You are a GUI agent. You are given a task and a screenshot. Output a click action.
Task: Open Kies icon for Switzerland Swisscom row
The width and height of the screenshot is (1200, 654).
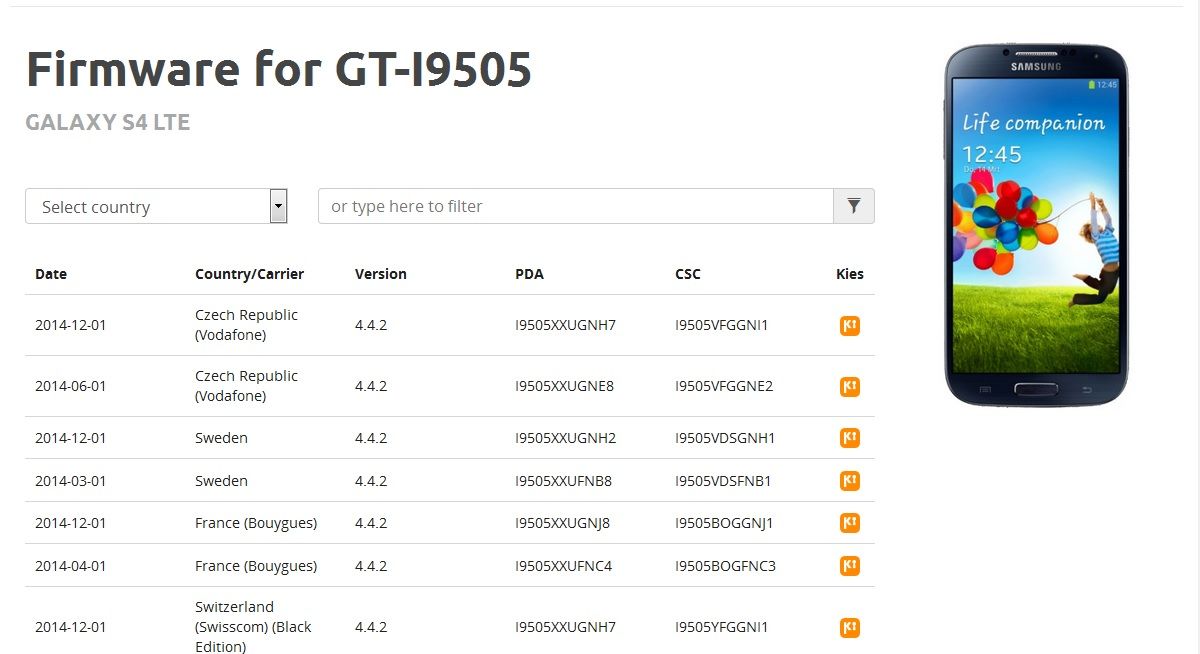coord(850,628)
